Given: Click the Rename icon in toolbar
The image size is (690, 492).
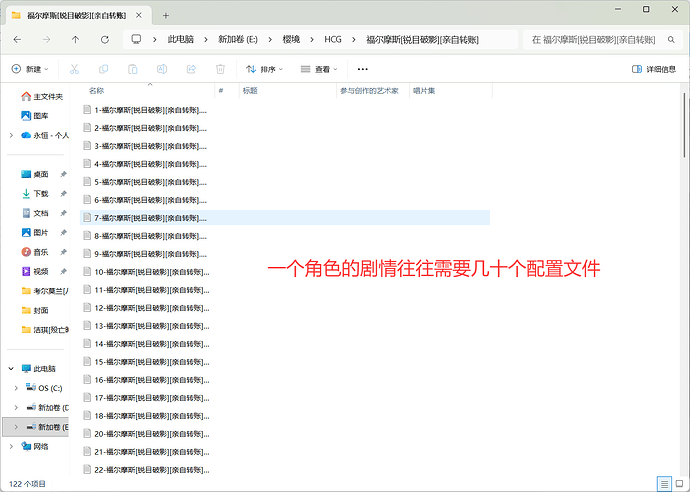Looking at the screenshot, I should click(162, 69).
